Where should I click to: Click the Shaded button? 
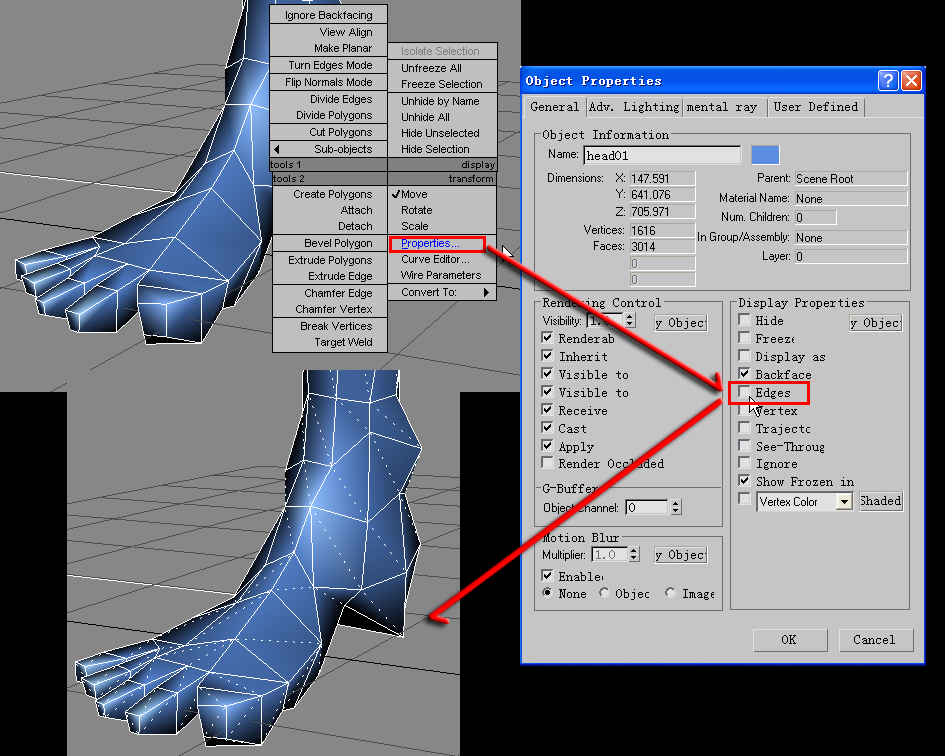880,501
